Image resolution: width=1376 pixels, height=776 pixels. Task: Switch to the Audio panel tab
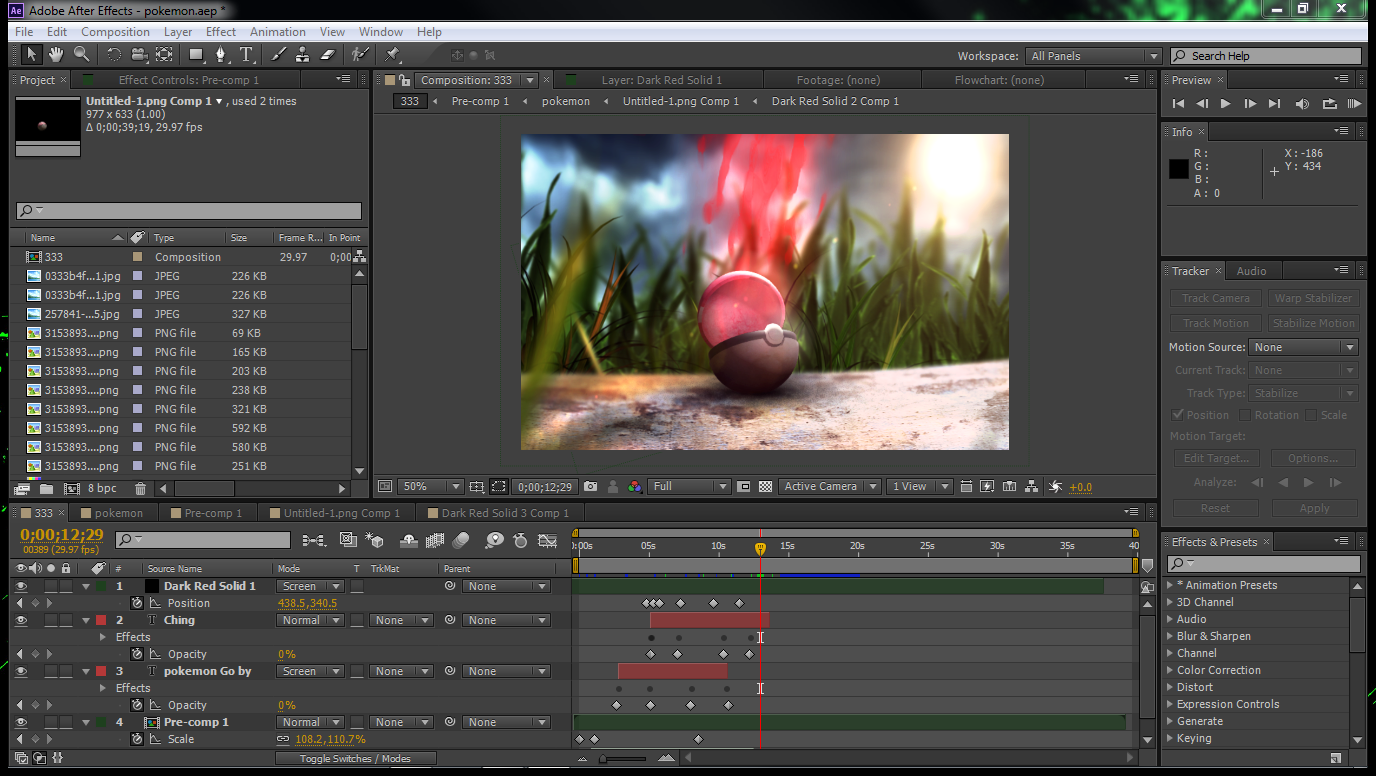[1251, 271]
